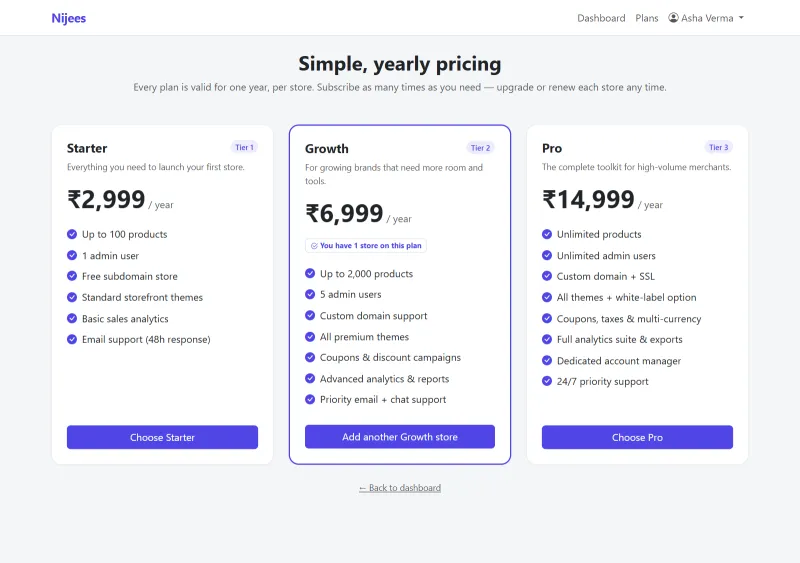Click the Choose Starter button
This screenshot has height=563, width=800.
(162, 437)
